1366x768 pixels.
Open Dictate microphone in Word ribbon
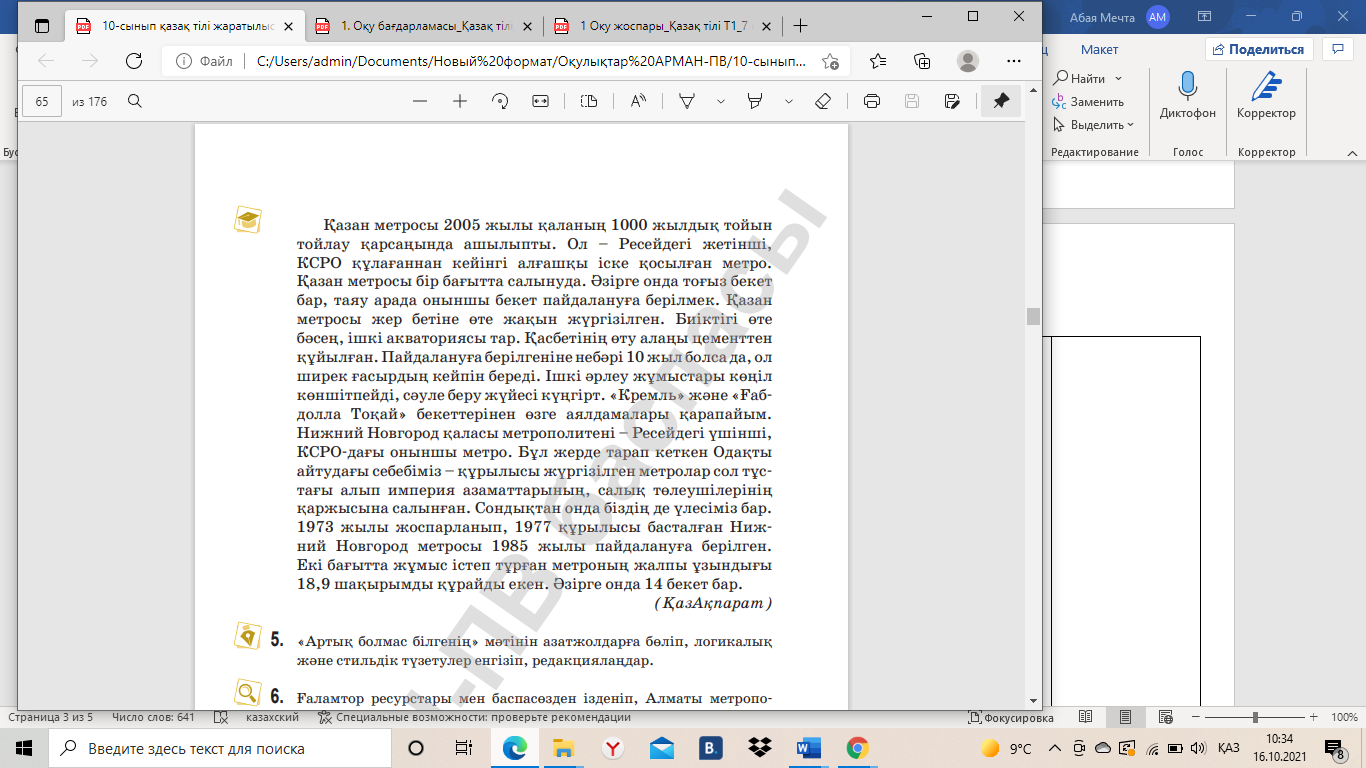[1188, 96]
